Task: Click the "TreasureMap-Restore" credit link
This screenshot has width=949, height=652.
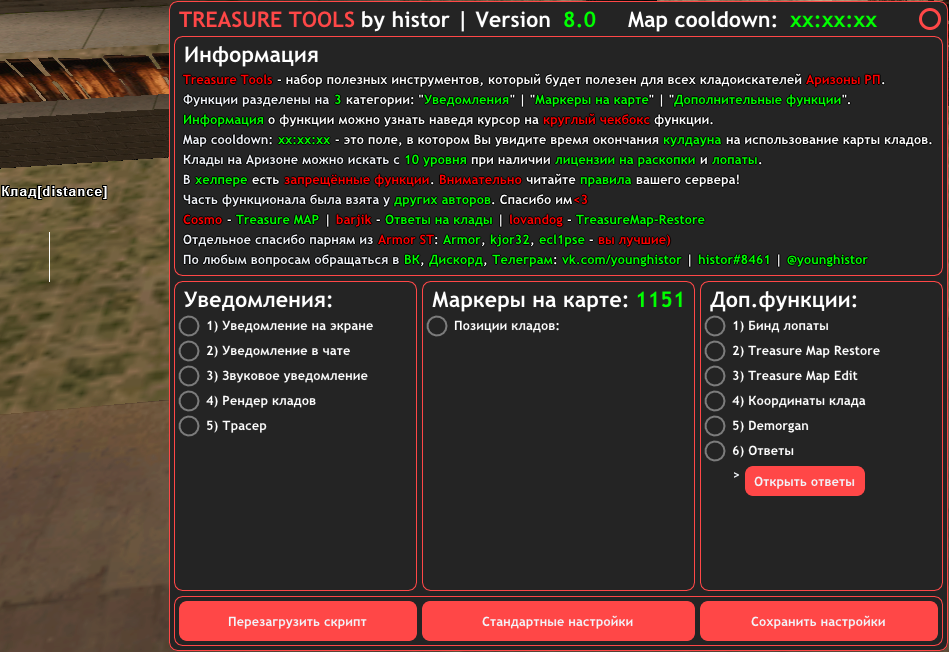Action: 640,220
